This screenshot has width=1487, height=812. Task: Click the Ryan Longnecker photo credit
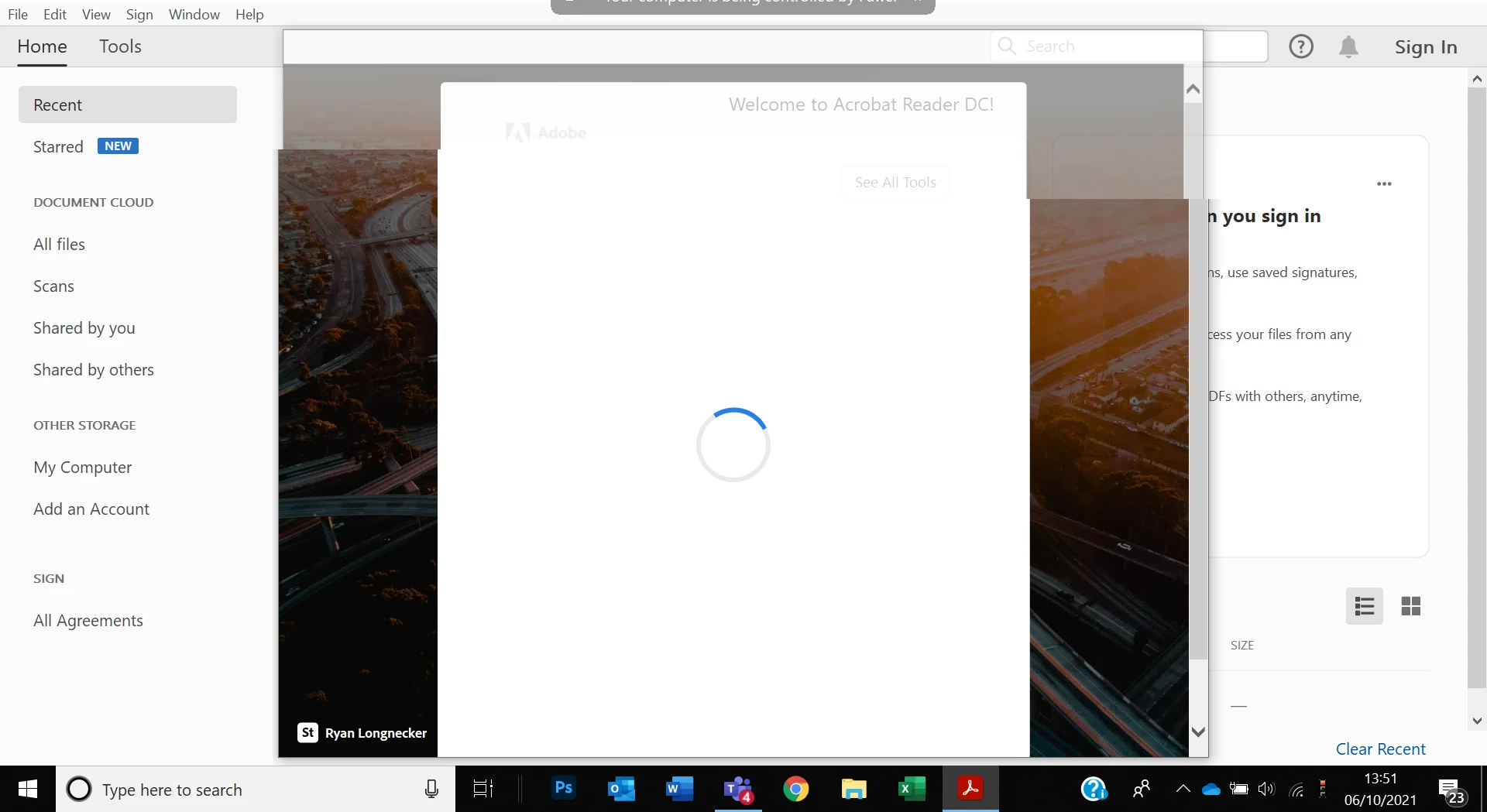click(362, 732)
